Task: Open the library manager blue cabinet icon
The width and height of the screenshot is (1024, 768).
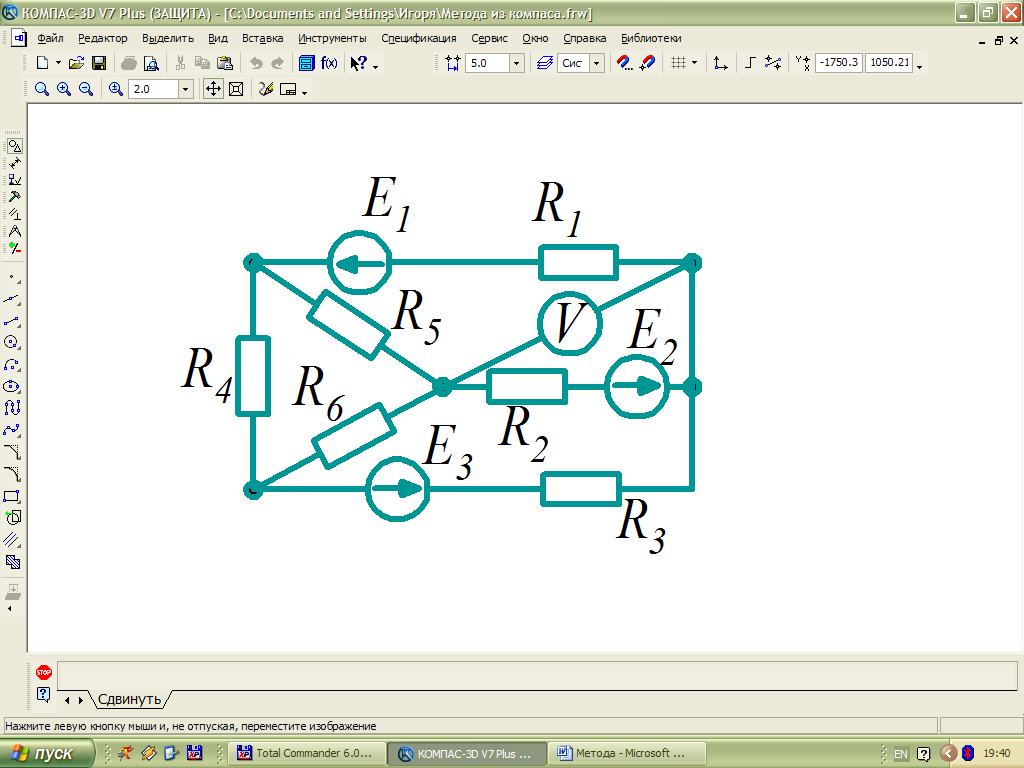Action: click(306, 63)
